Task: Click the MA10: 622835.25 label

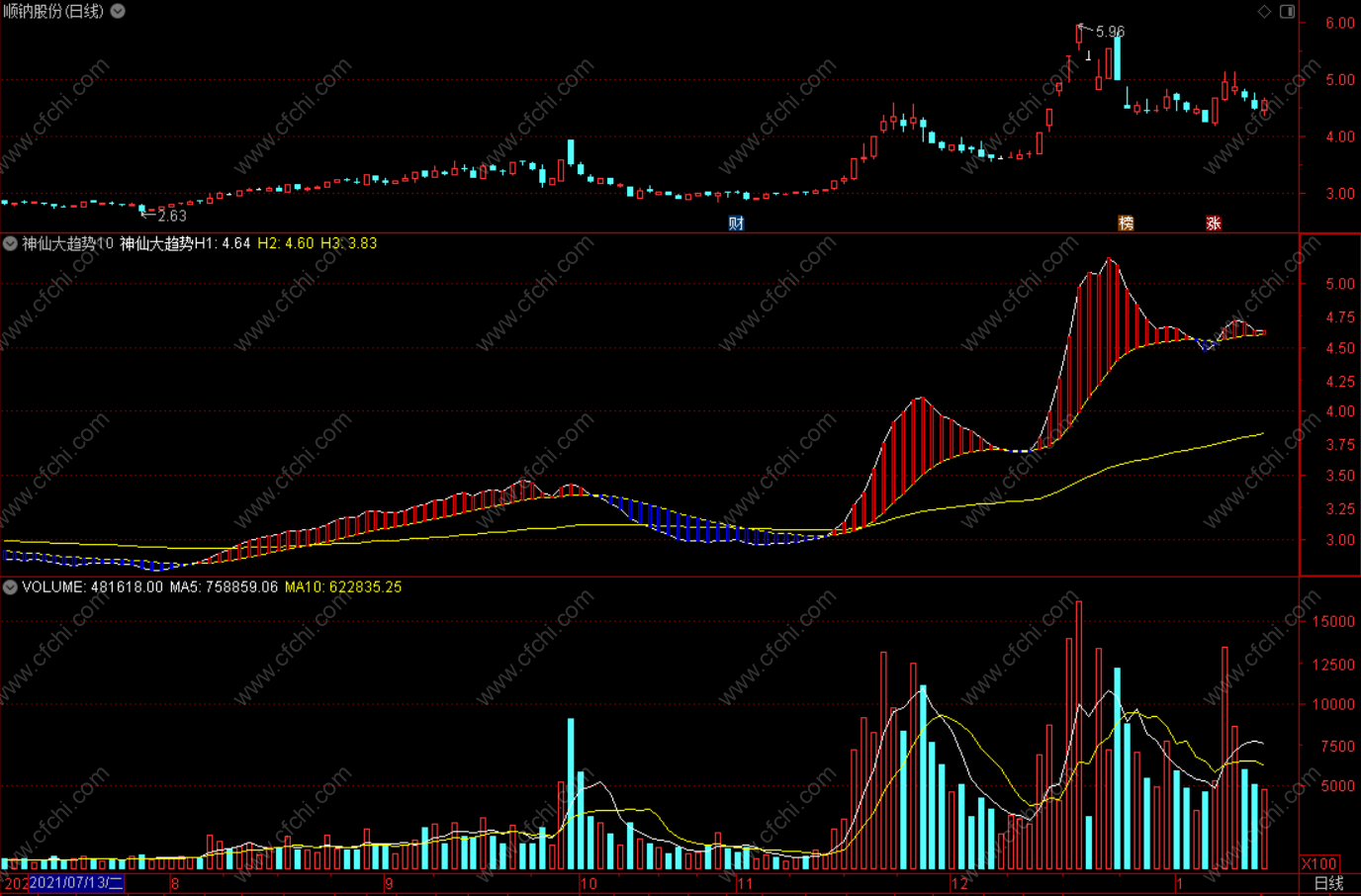Action: [343, 586]
